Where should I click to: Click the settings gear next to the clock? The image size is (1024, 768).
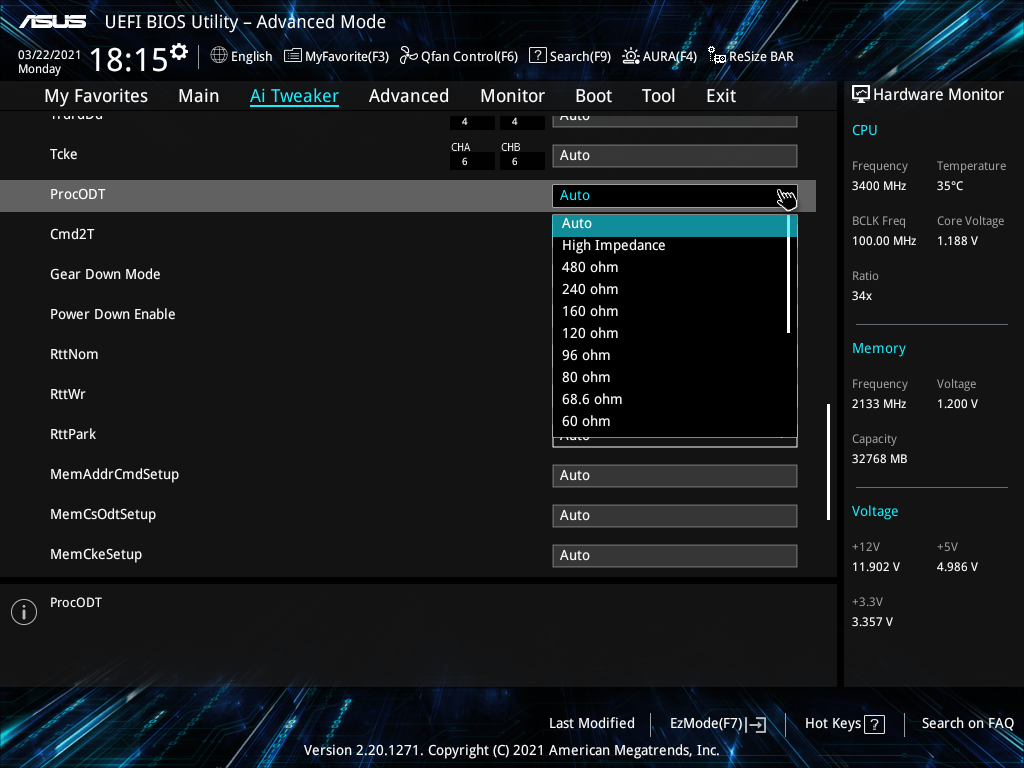point(179,52)
